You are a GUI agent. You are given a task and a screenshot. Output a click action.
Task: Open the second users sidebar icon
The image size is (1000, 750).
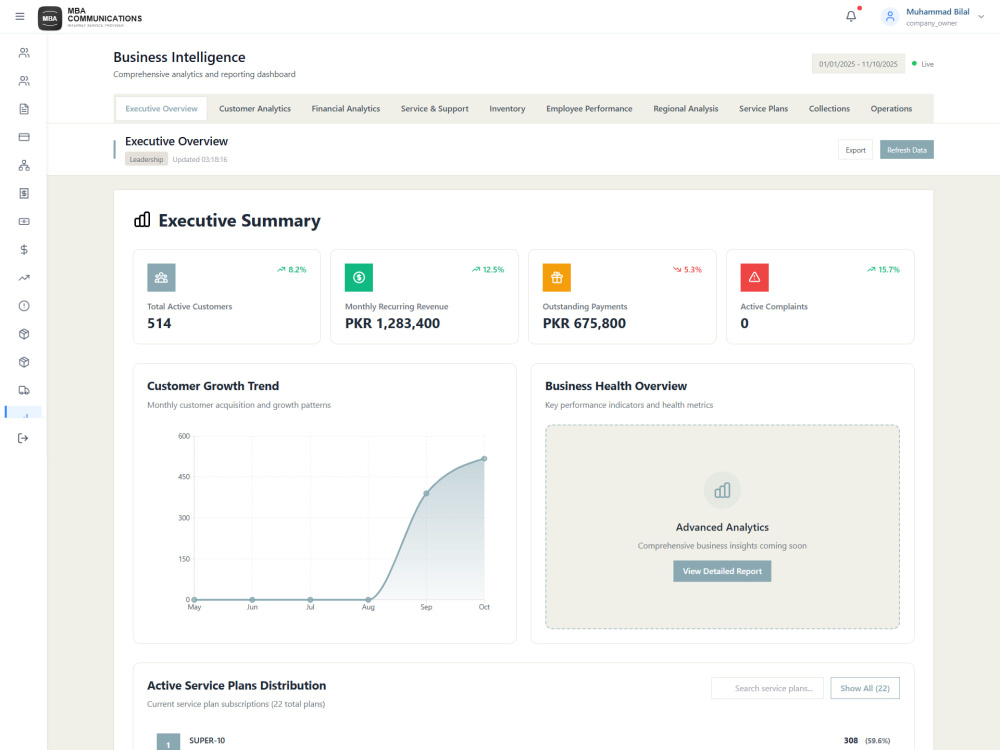tap(24, 81)
